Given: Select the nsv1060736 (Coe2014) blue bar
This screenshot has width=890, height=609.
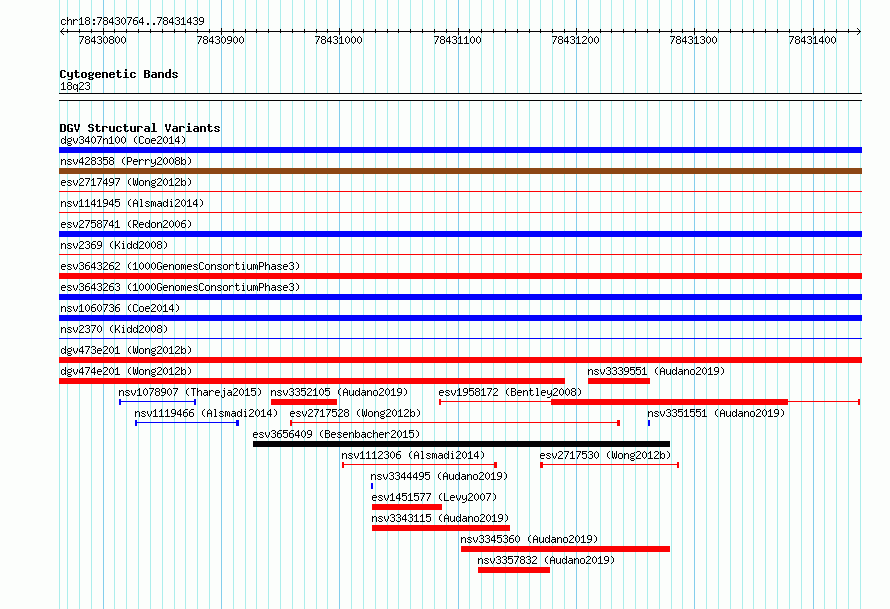Looking at the screenshot, I should click(460, 318).
